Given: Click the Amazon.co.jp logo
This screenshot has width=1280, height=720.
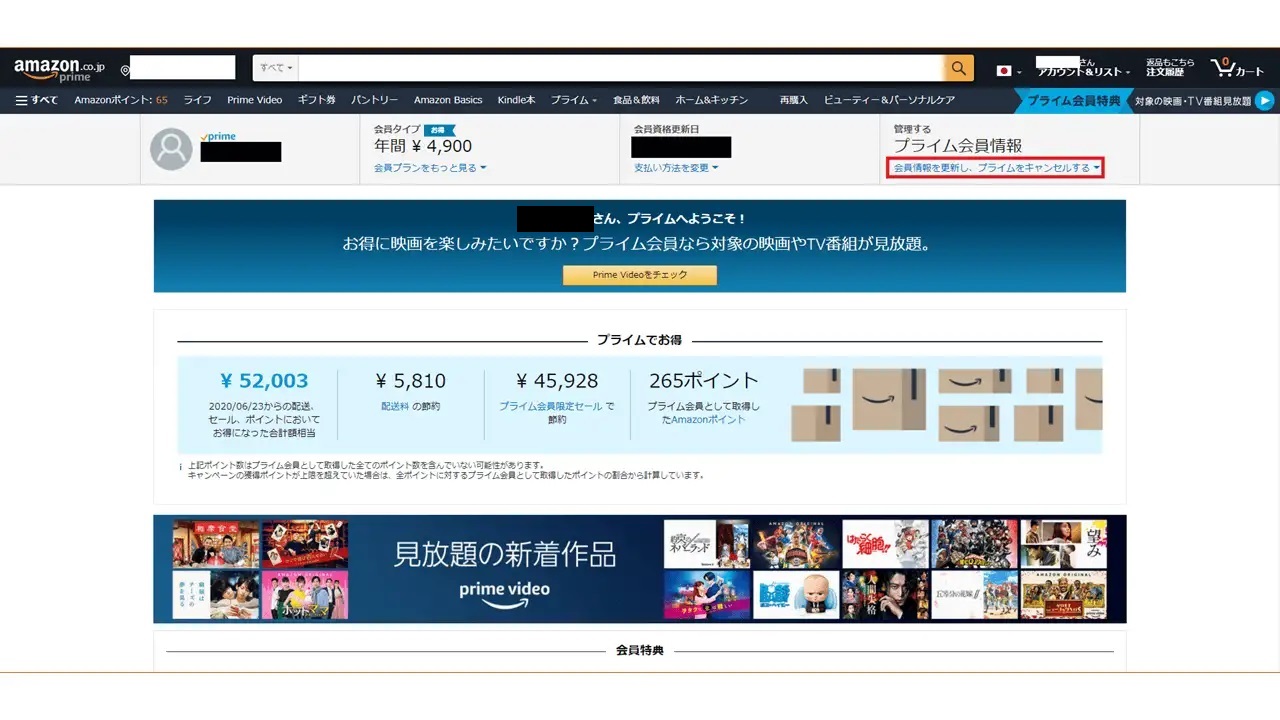Looking at the screenshot, I should click(55, 67).
